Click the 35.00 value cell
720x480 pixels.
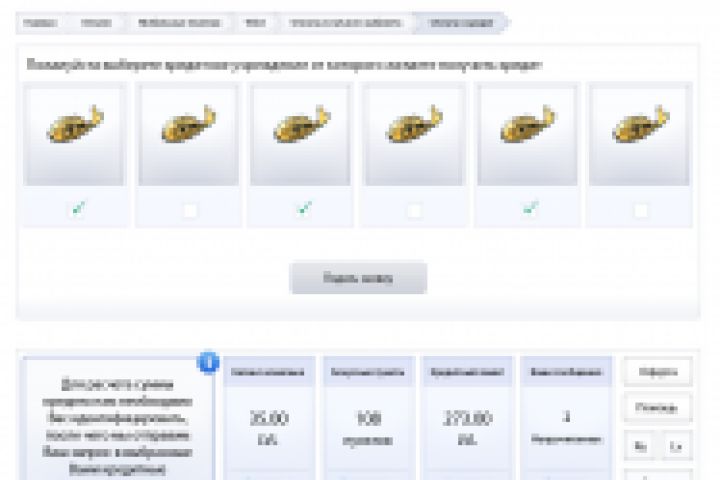pyautogui.click(x=269, y=427)
